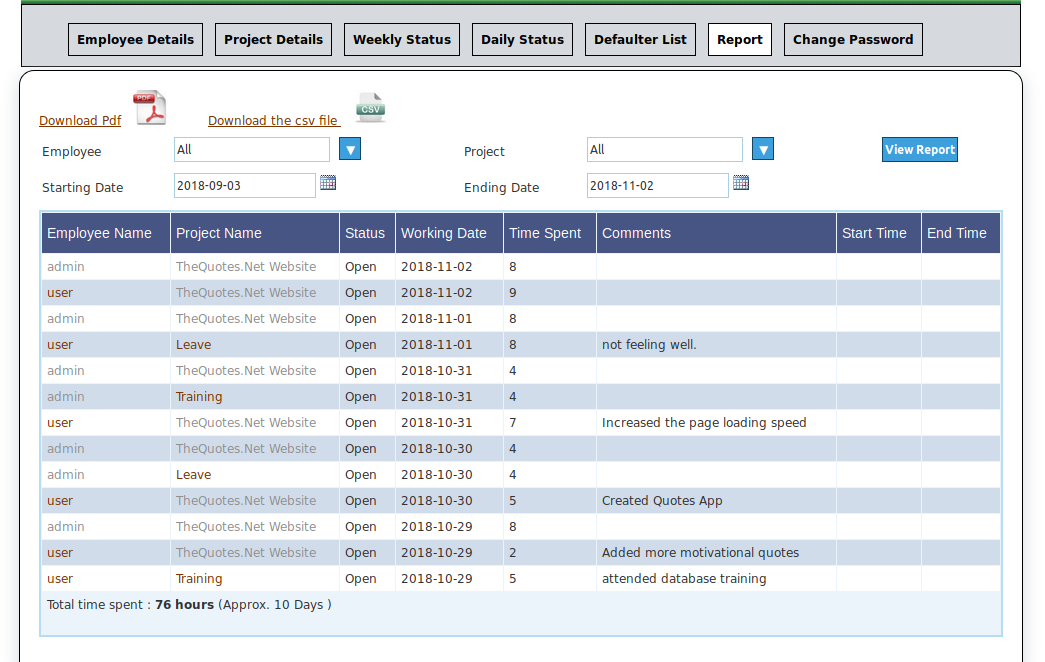Viewport: 1045px width, 662px height.
Task: Open the Employee Details tab
Action: [135, 39]
